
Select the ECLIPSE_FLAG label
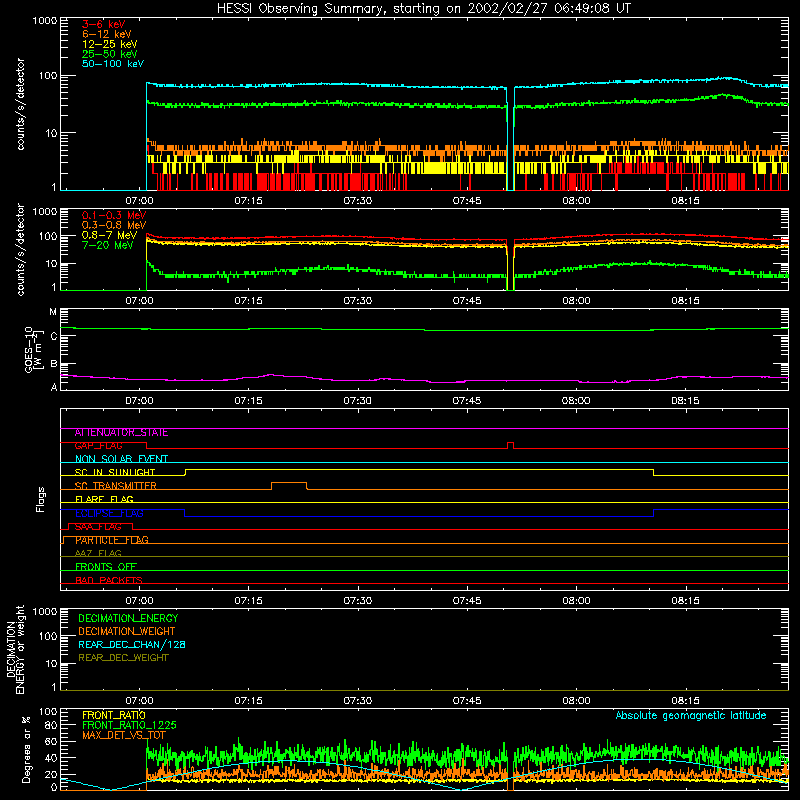[x=109, y=513]
